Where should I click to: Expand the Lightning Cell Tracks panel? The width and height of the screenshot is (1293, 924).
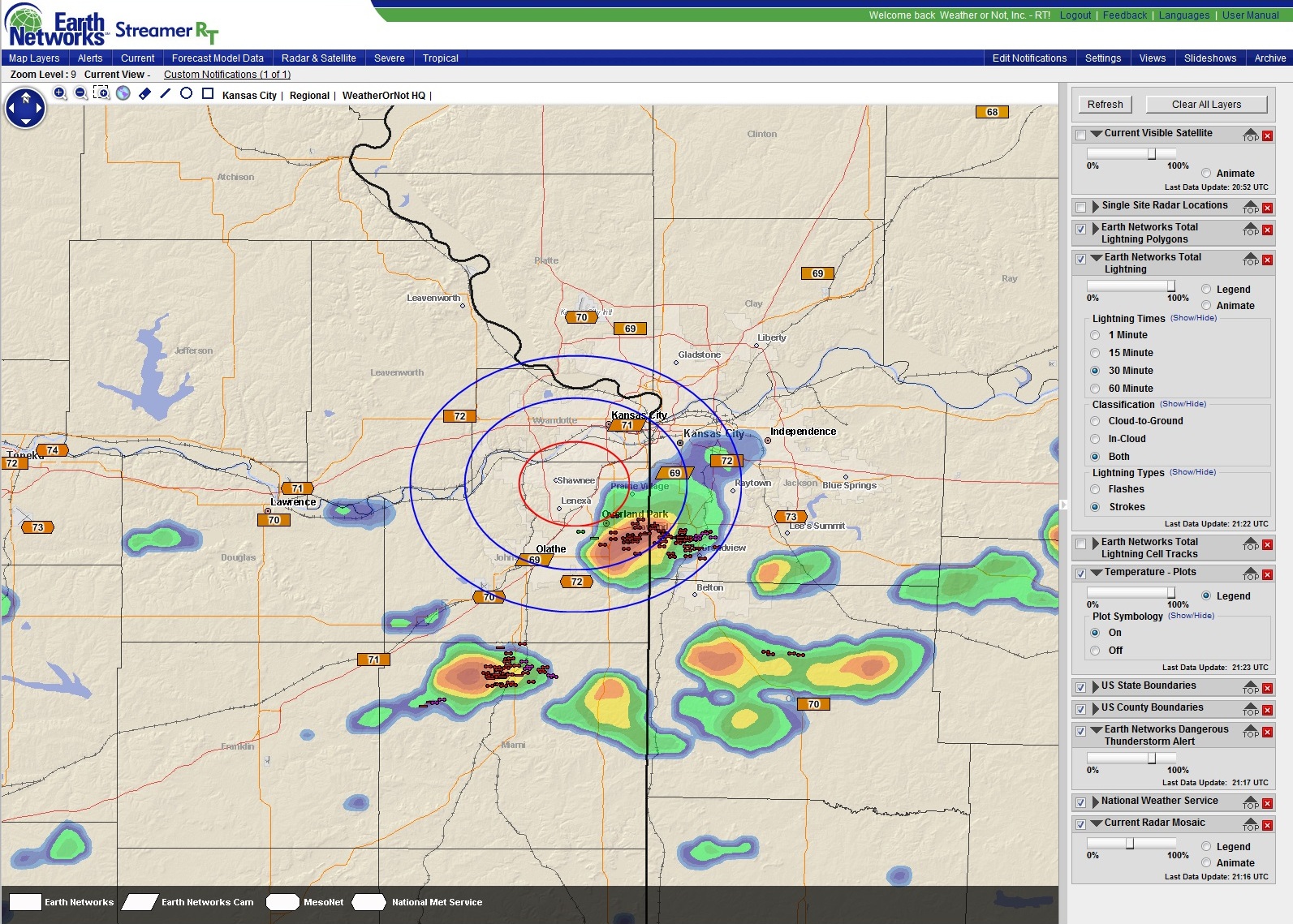tap(1096, 544)
